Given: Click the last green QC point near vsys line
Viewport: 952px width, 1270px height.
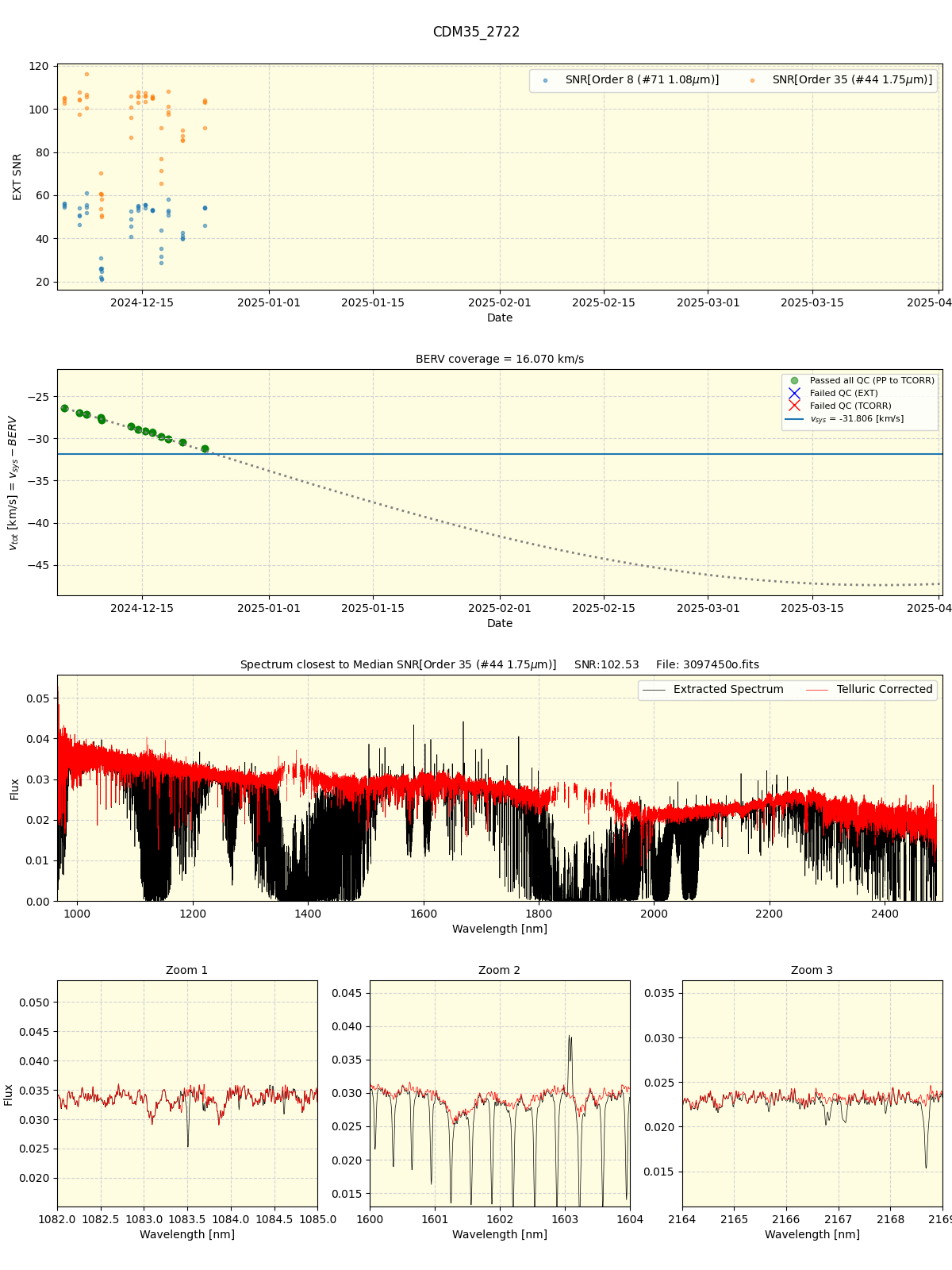Looking at the screenshot, I should tap(205, 448).
